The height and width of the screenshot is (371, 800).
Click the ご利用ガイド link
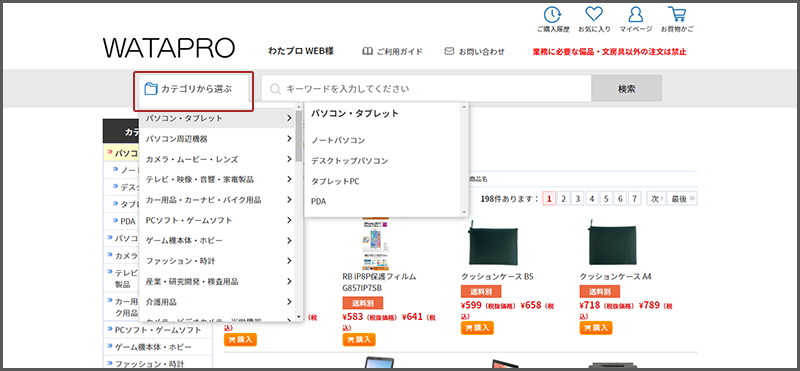pos(400,52)
